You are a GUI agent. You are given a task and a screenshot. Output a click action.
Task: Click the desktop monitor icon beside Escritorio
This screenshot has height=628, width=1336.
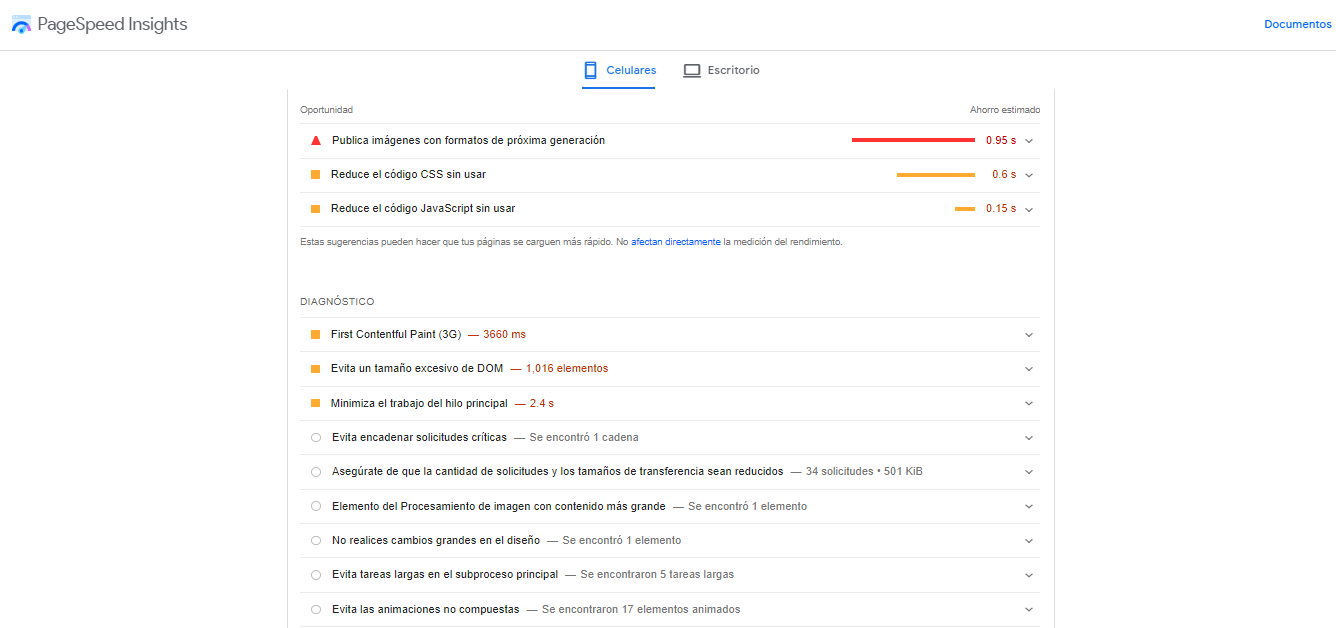click(x=692, y=70)
